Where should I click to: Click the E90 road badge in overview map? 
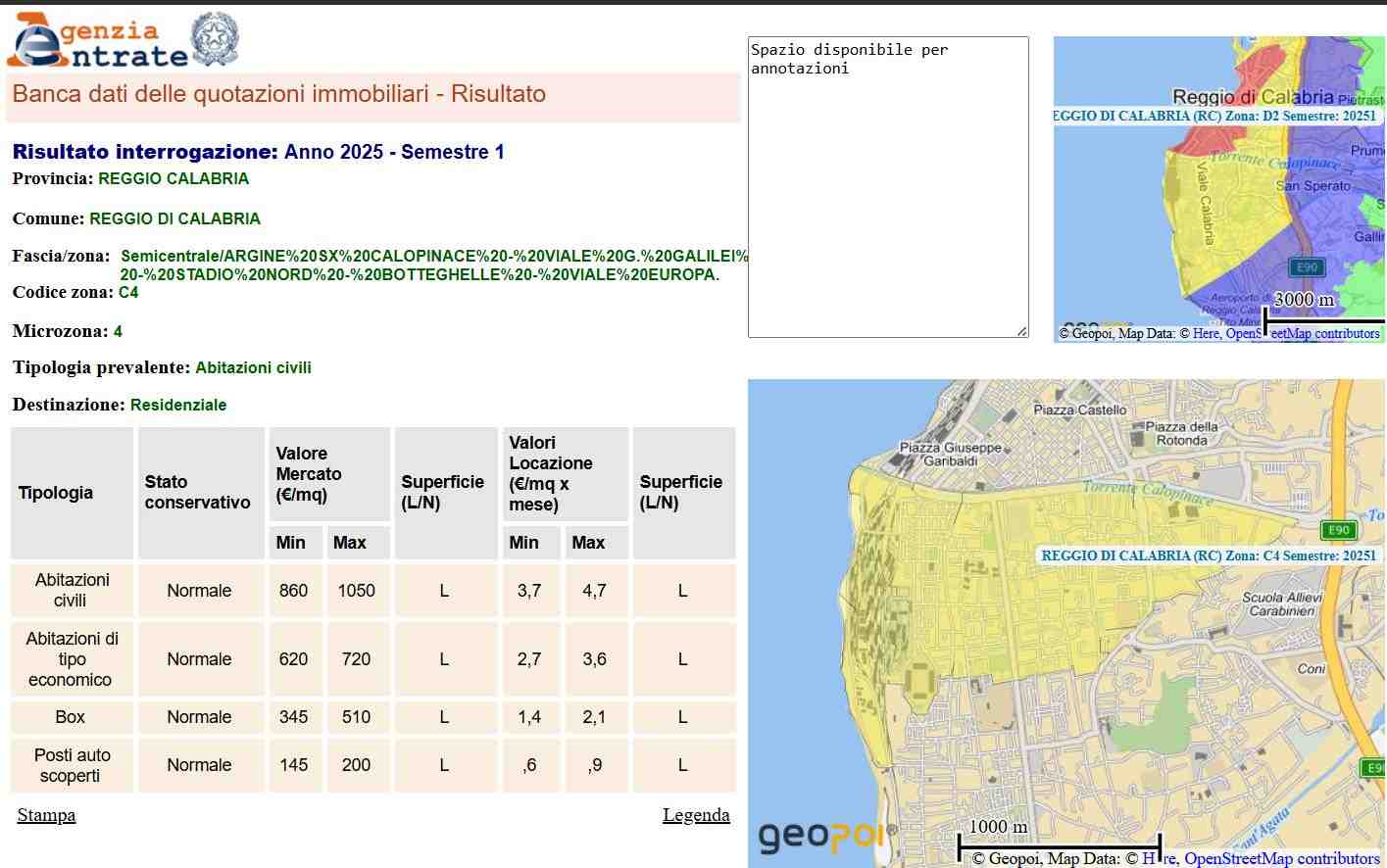point(1307,266)
